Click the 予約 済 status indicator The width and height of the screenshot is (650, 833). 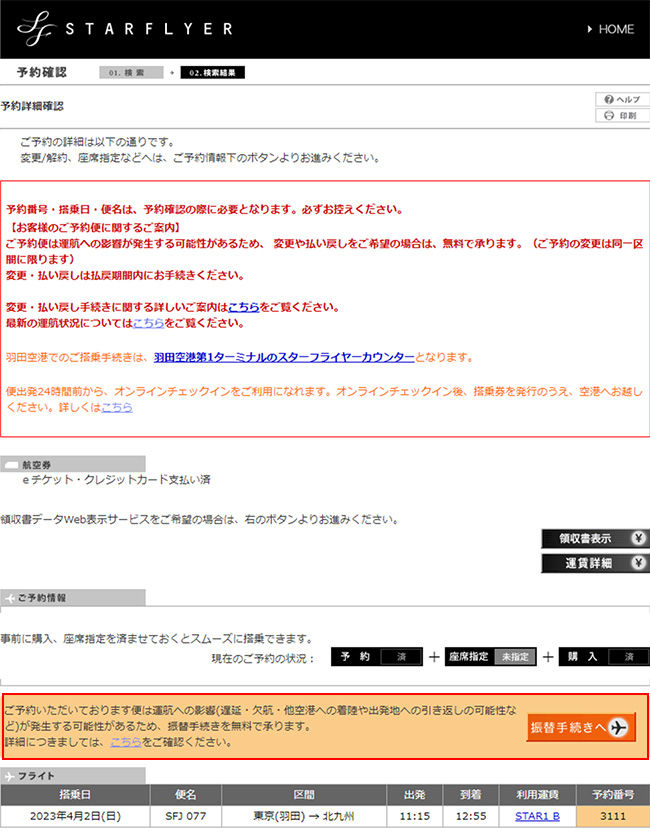point(373,657)
